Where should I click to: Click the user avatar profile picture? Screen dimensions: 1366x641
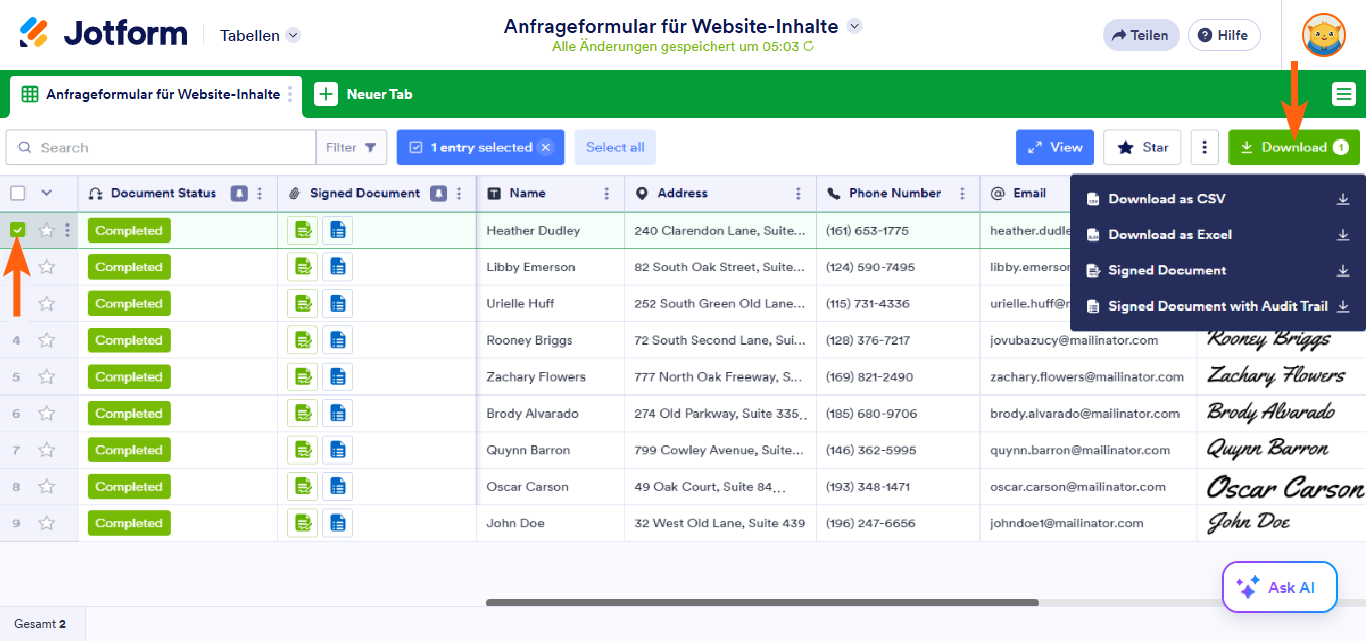[x=1323, y=35]
